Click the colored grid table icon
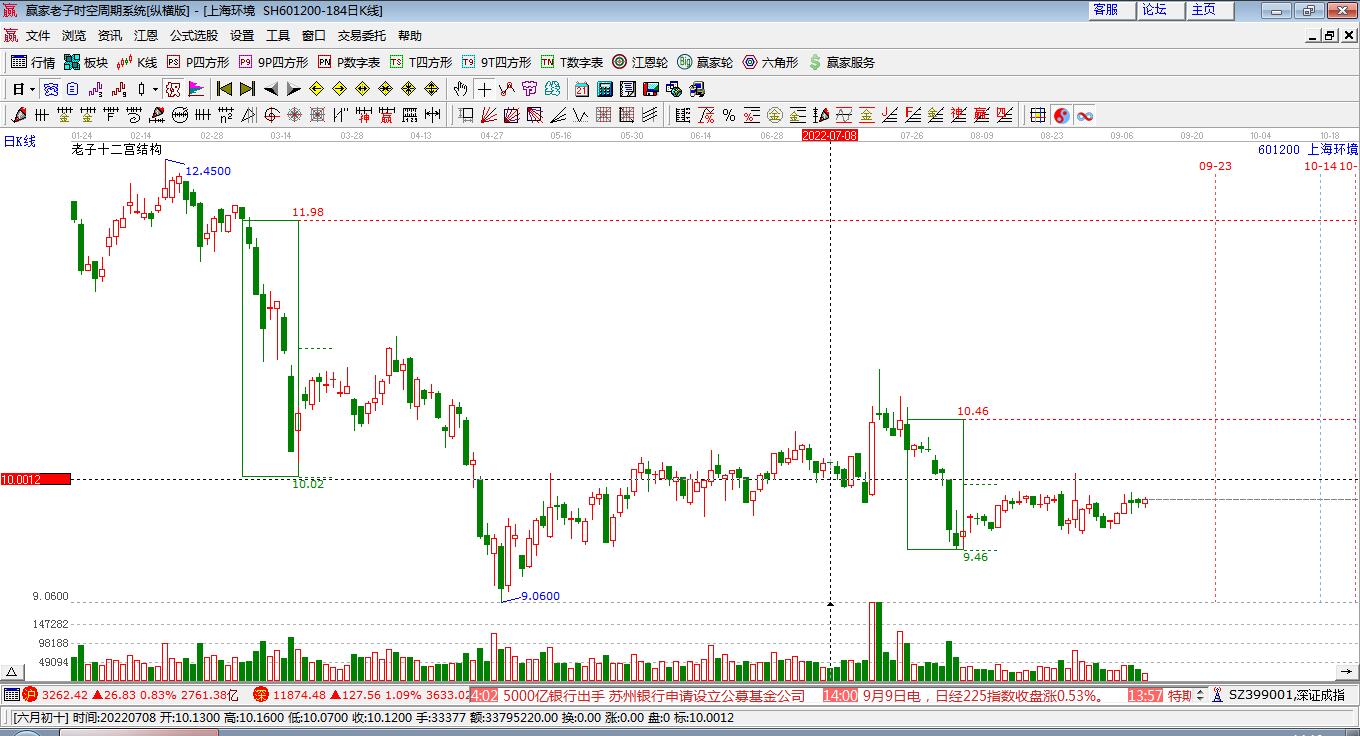The image size is (1360, 736). coord(1039,115)
